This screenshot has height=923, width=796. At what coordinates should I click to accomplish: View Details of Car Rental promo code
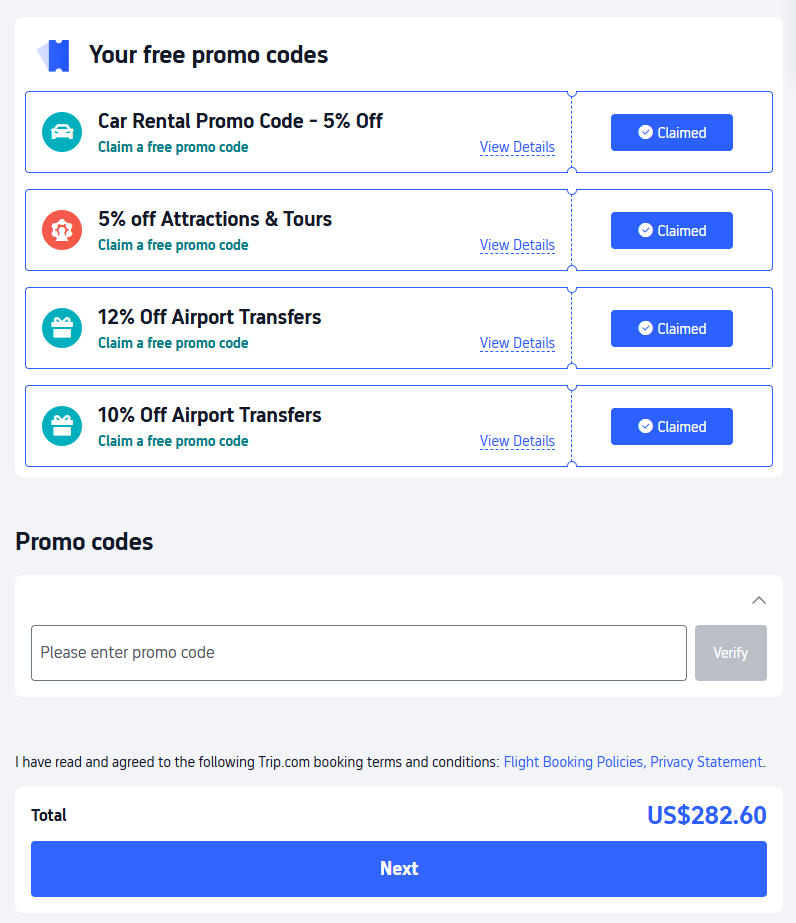coord(517,147)
